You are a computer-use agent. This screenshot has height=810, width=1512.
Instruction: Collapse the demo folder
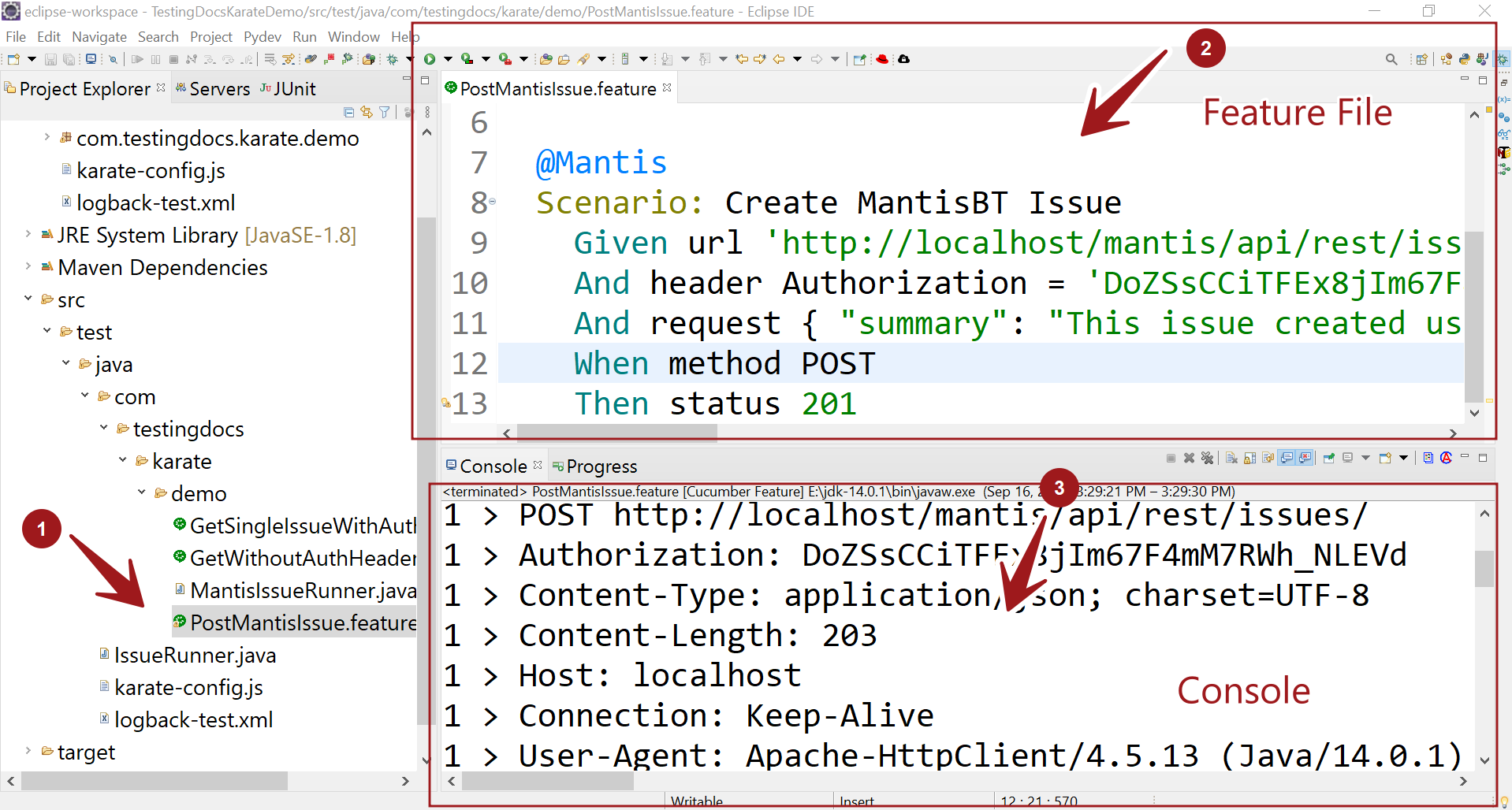pos(142,492)
